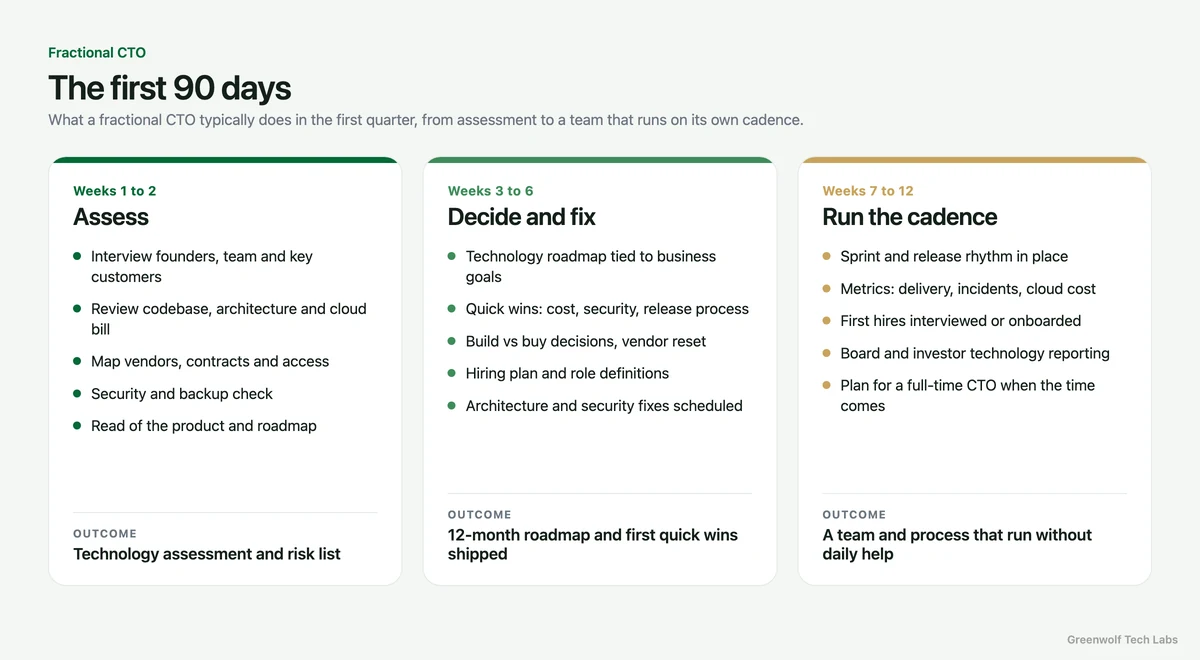
Task: Click 'Hiring plan and role definitions'
Action: 567,373
